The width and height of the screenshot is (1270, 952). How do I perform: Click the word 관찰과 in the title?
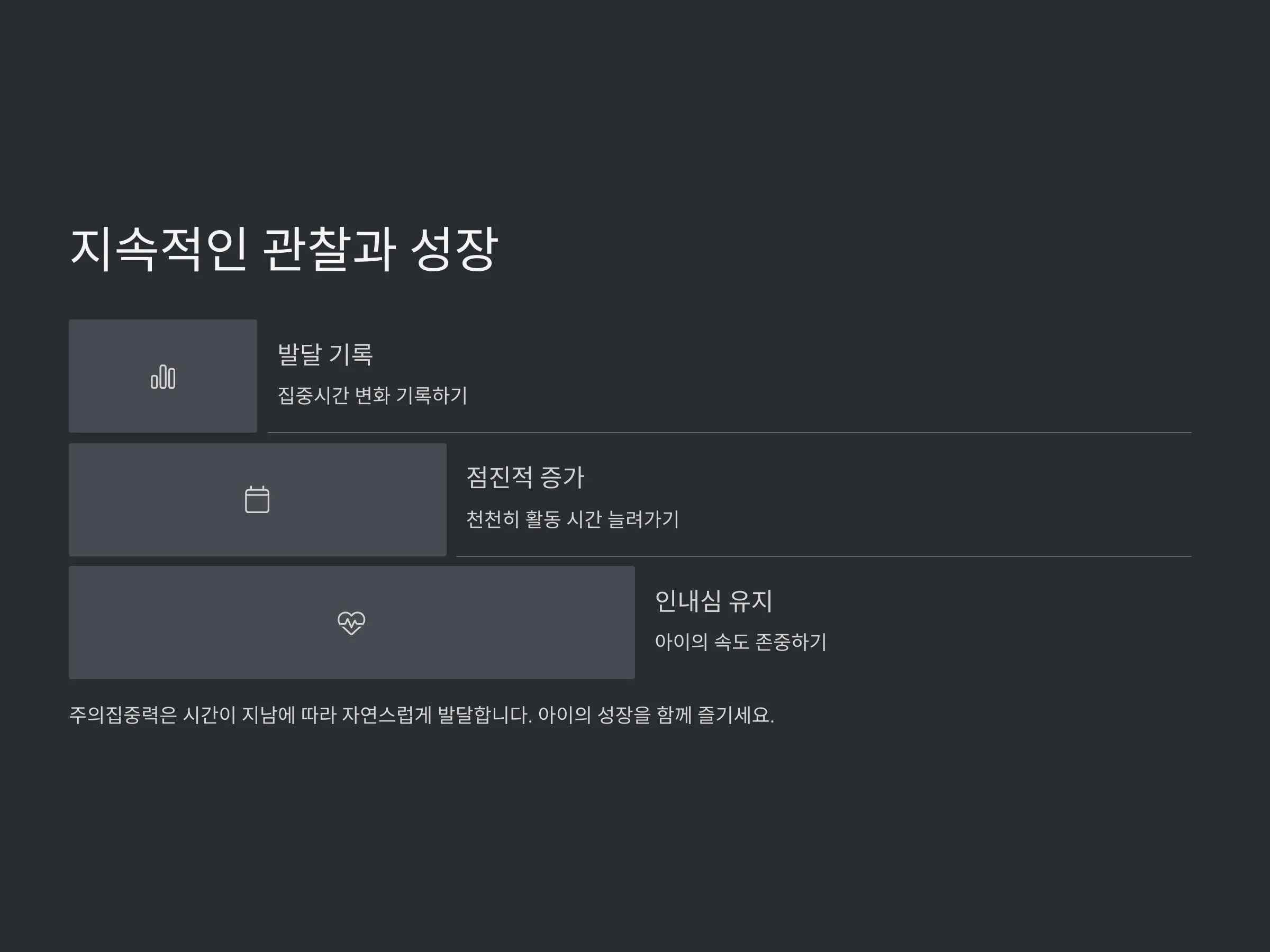(329, 249)
